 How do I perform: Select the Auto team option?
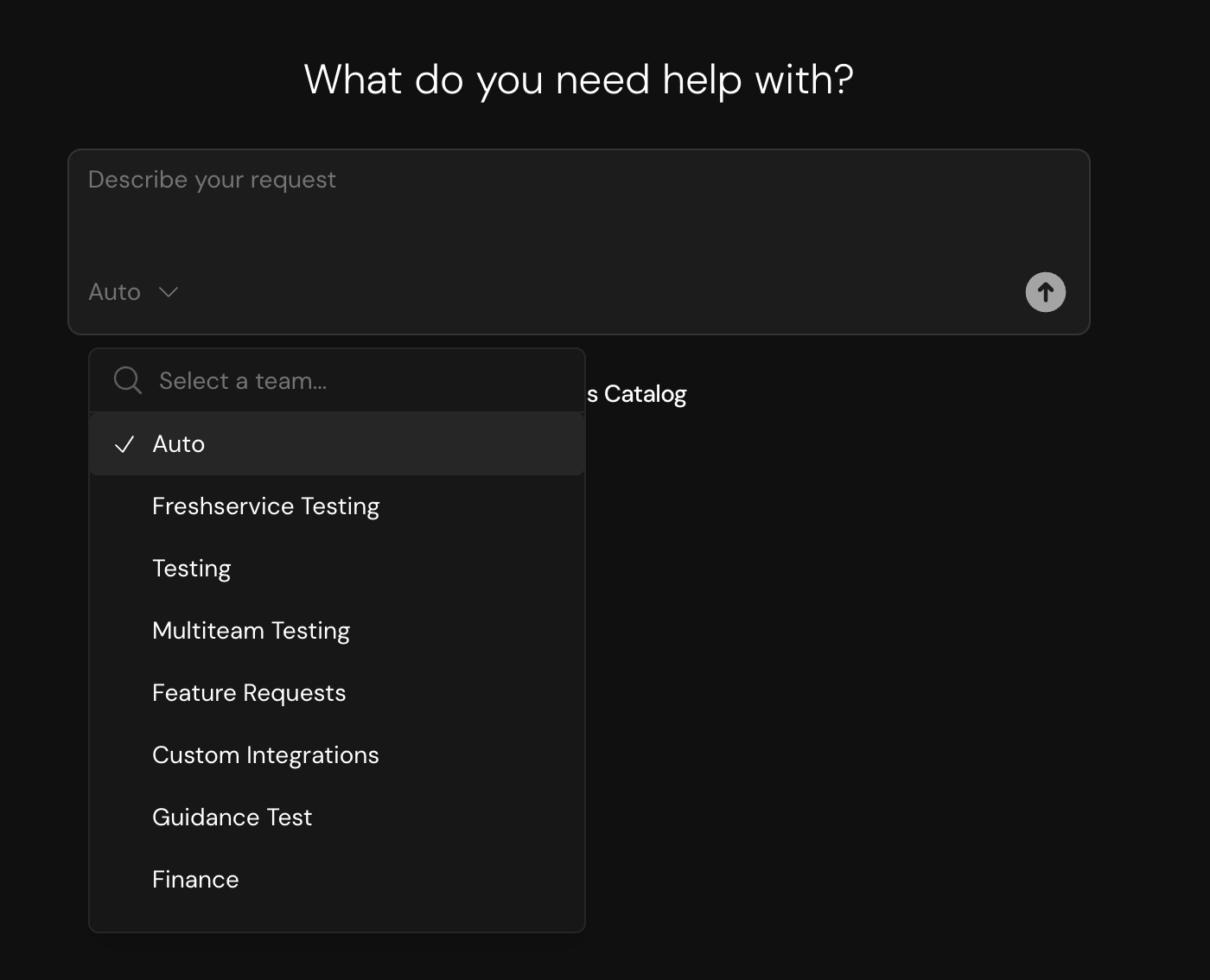pos(179,443)
